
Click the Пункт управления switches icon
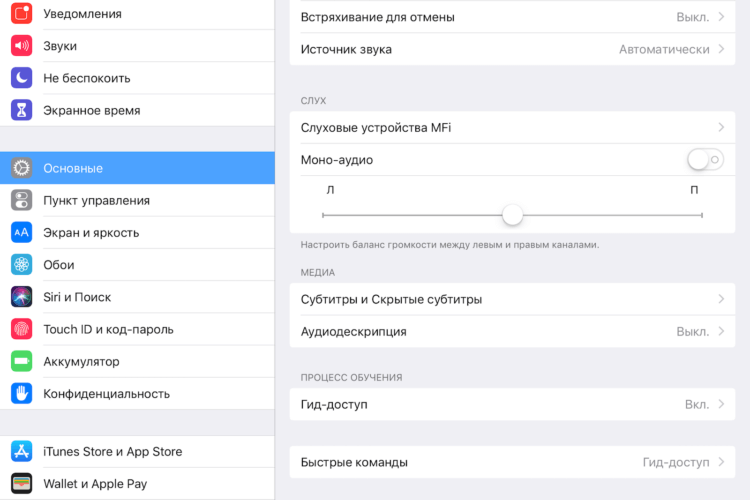click(x=22, y=200)
